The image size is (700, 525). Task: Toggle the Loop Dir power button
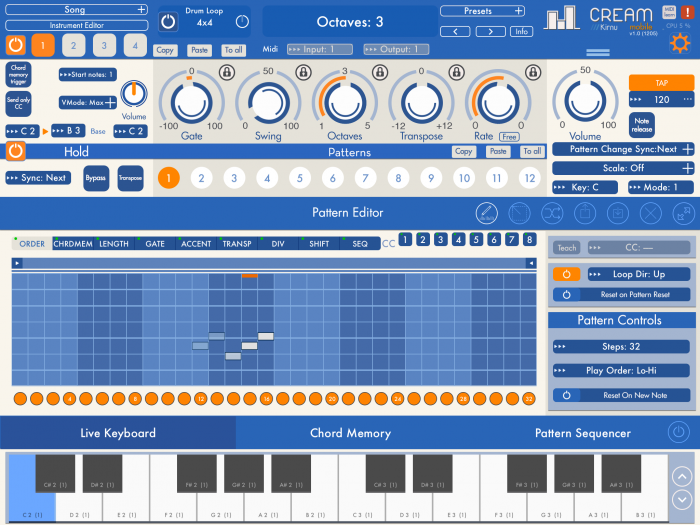point(566,274)
